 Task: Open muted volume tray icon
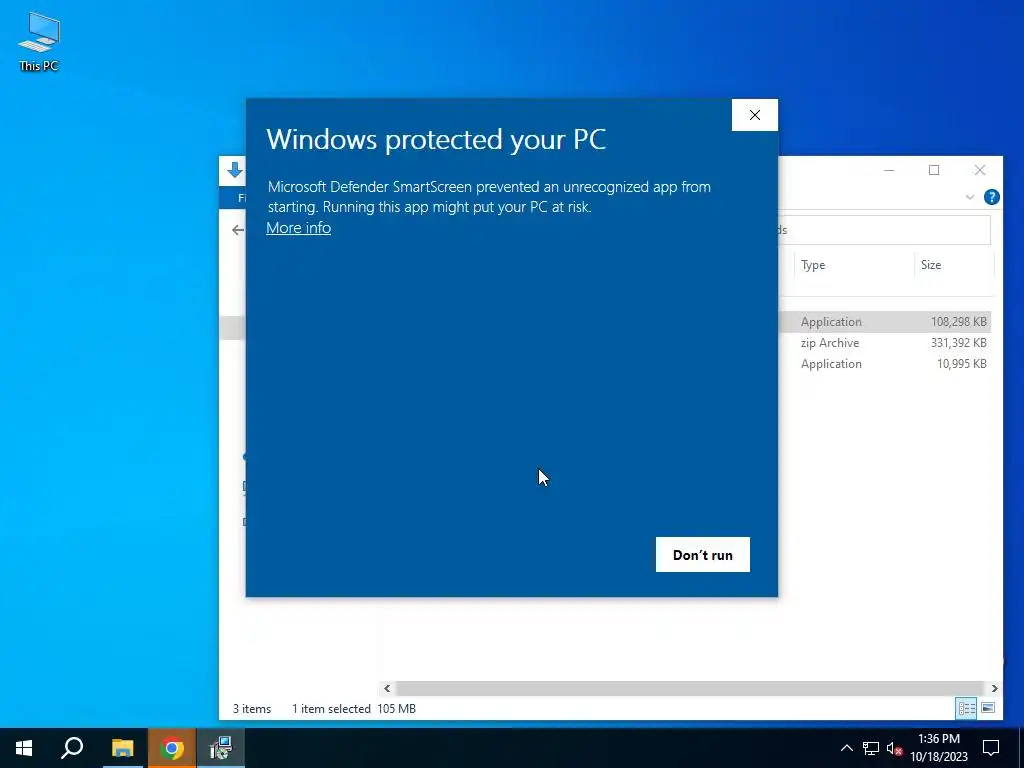[894, 748]
